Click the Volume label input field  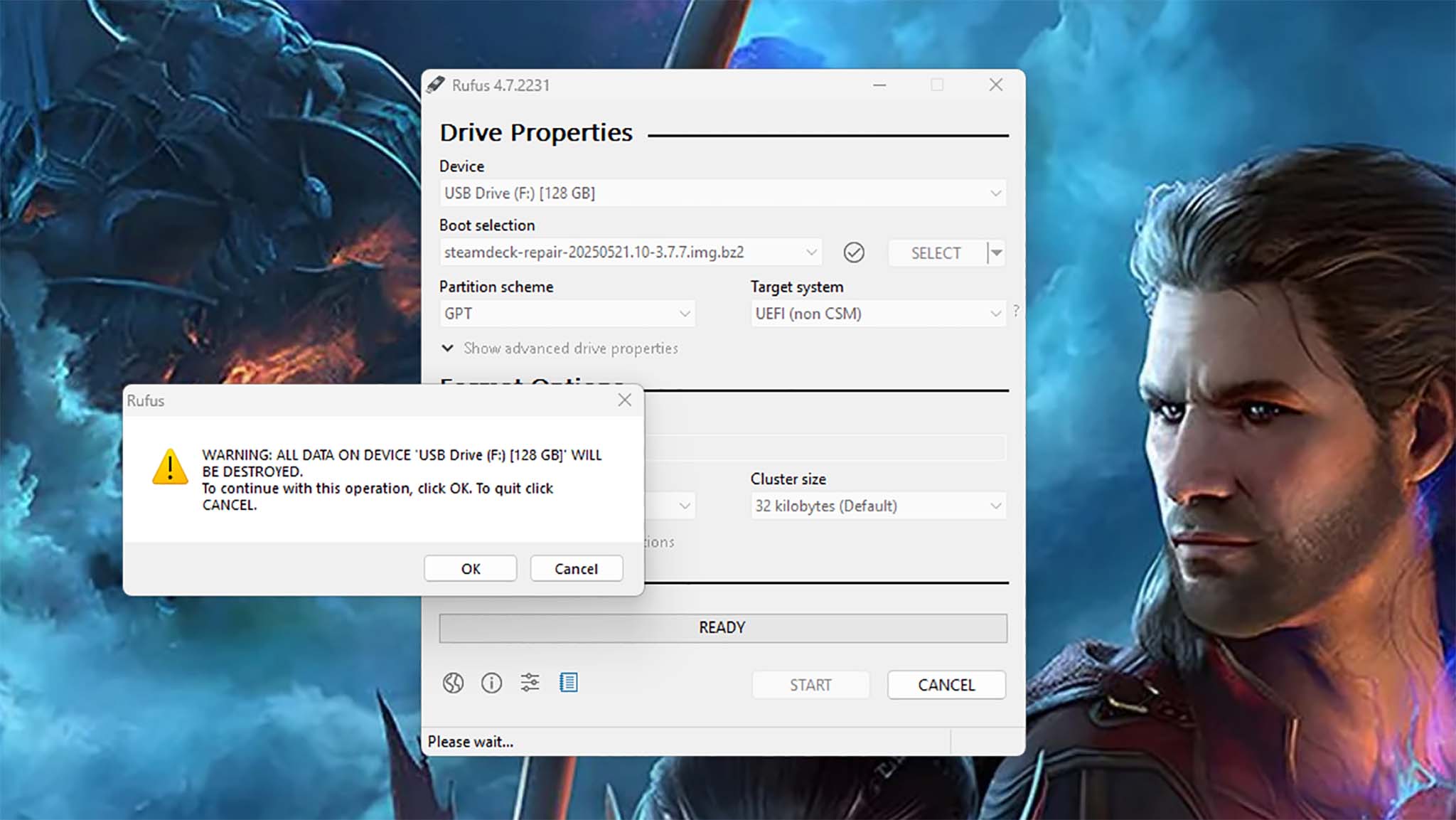(x=825, y=448)
